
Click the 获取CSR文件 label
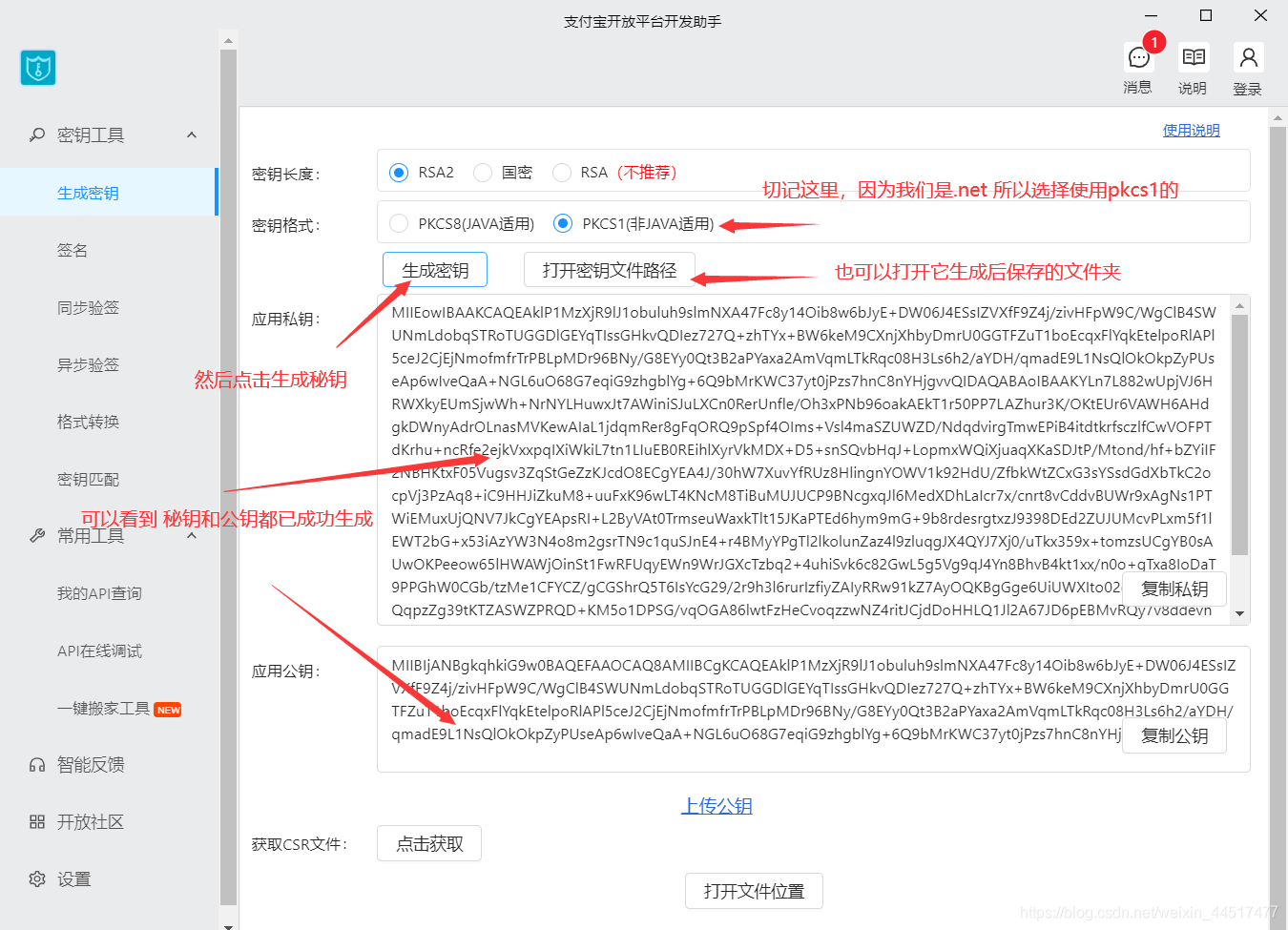(x=300, y=844)
